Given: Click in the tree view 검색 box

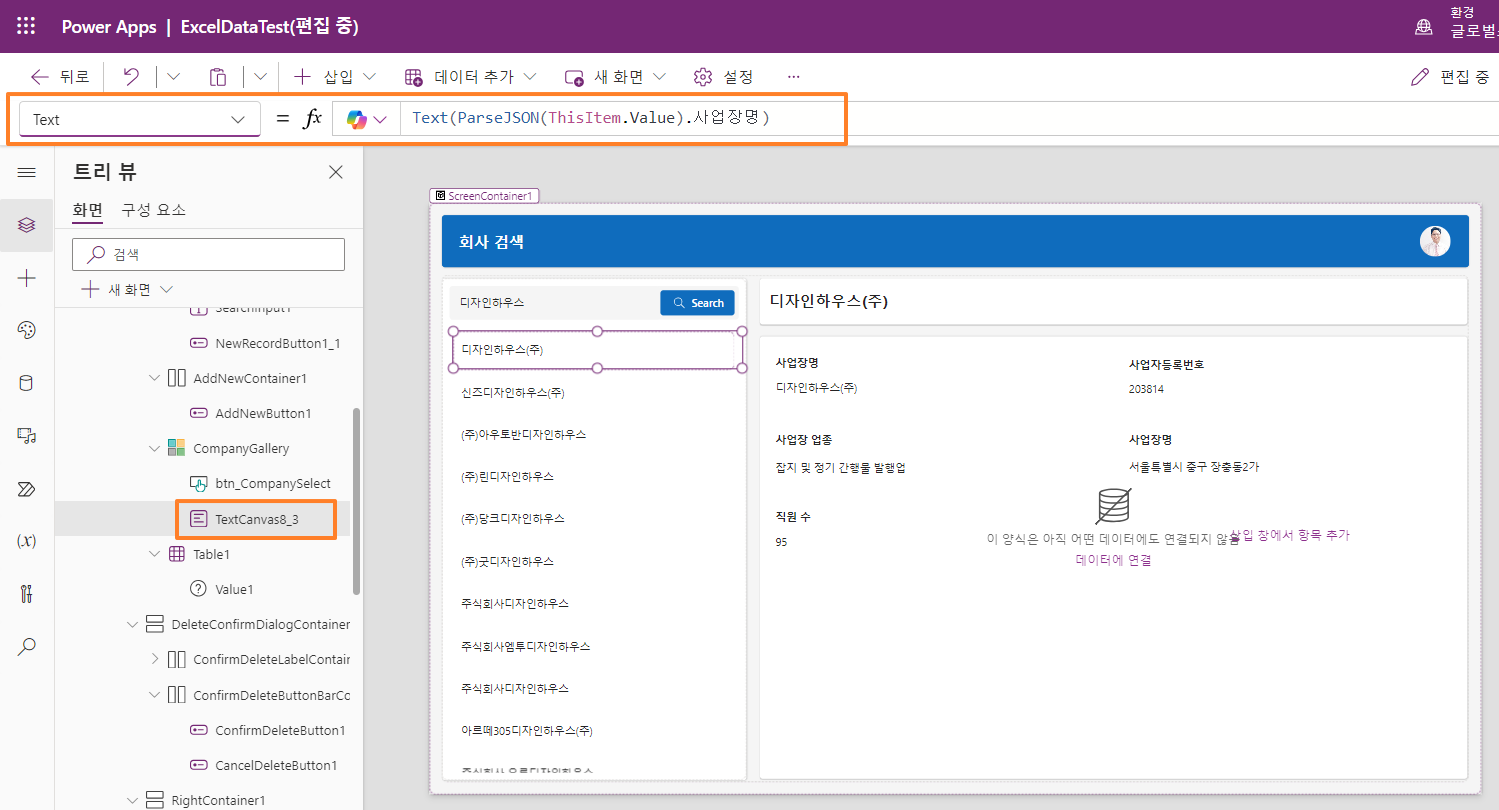Looking at the screenshot, I should pyautogui.click(x=208, y=254).
